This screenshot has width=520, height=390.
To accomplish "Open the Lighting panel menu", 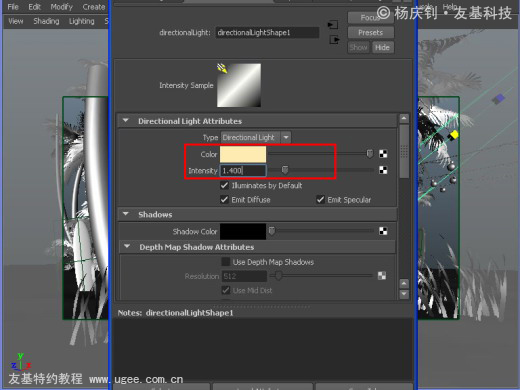I will point(82,21).
